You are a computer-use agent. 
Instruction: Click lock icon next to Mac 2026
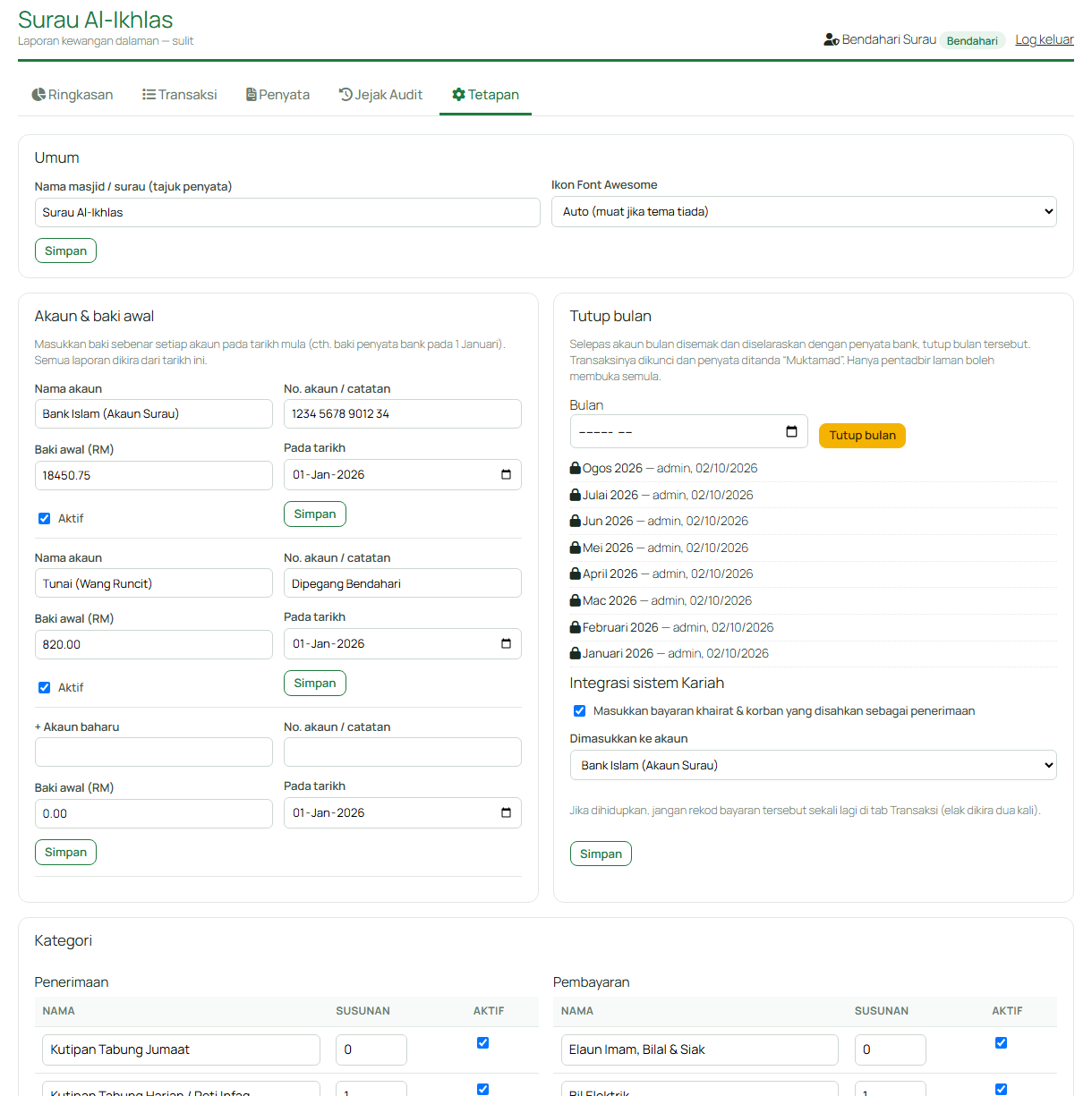tap(576, 600)
